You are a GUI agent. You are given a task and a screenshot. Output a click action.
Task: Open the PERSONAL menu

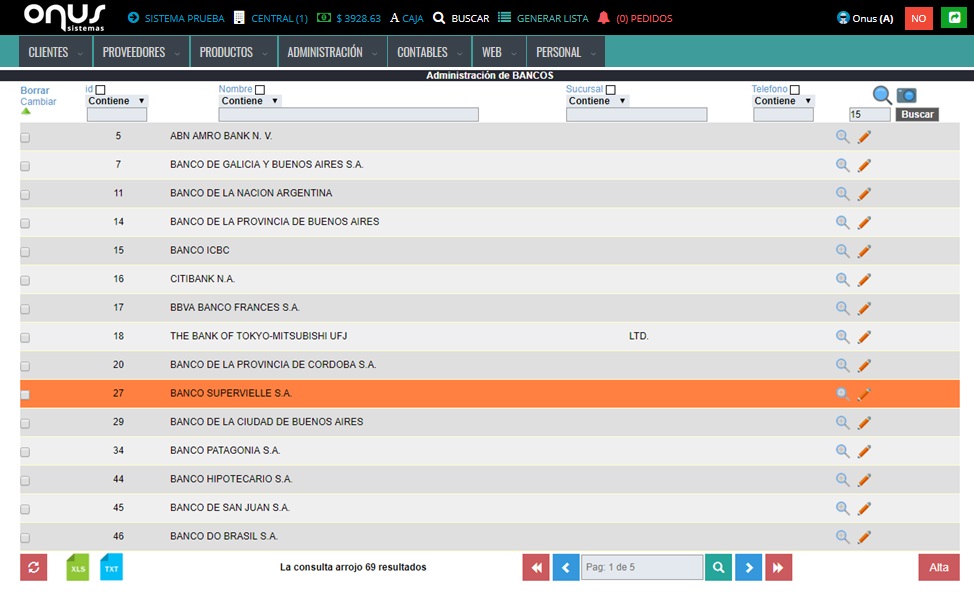(566, 52)
